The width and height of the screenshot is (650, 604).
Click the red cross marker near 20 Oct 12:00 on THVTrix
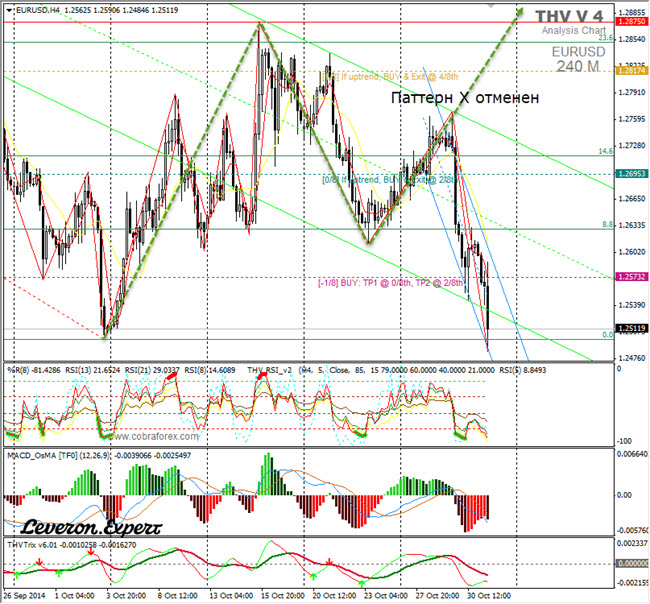tap(329, 563)
